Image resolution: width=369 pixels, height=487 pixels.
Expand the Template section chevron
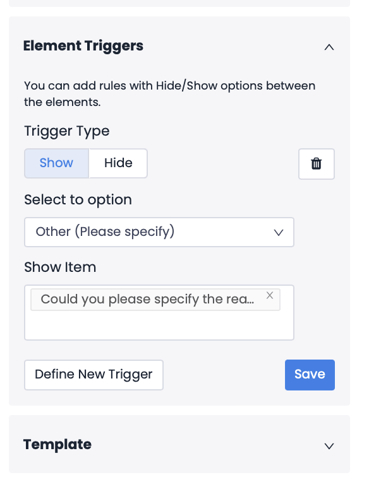pos(329,446)
